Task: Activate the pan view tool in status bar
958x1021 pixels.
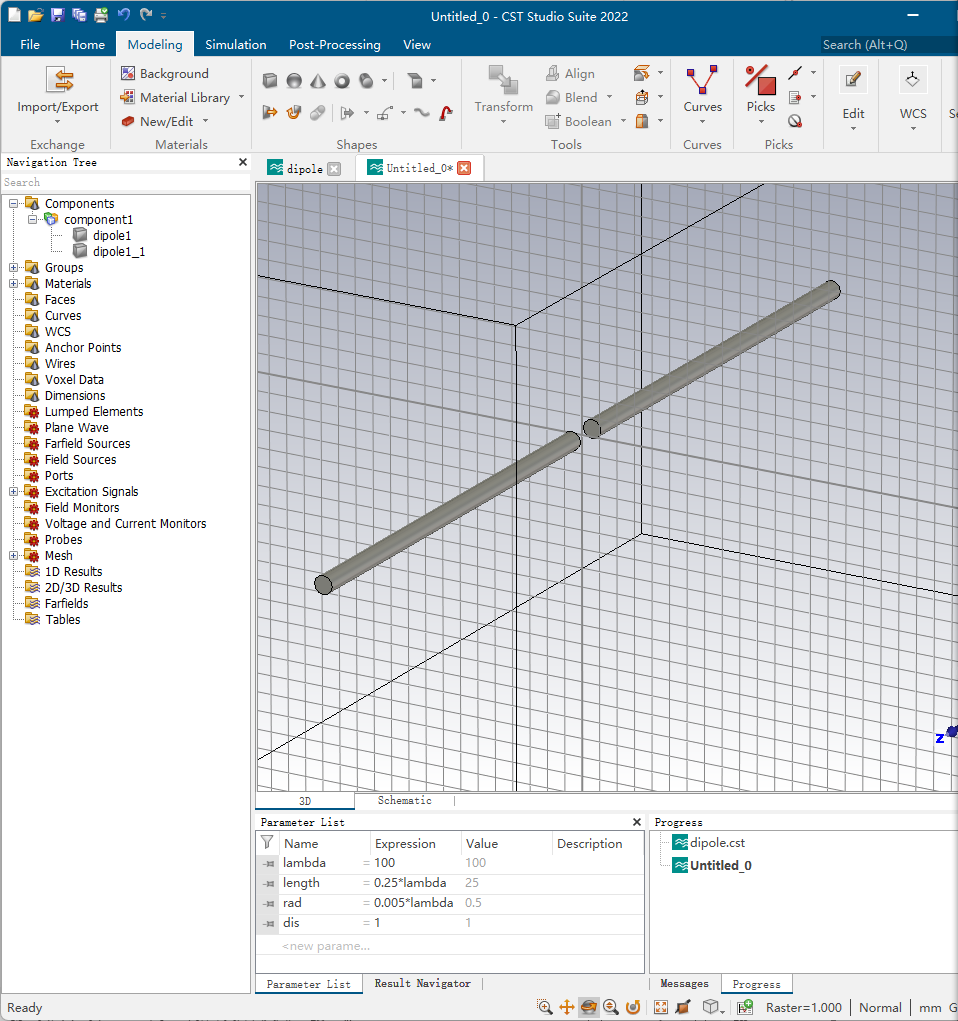Action: tap(567, 1007)
